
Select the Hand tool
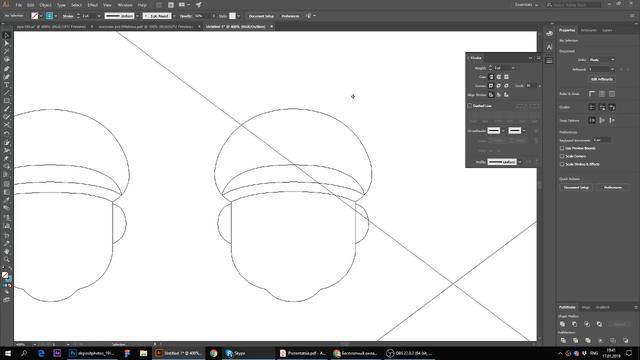[x=7, y=251]
